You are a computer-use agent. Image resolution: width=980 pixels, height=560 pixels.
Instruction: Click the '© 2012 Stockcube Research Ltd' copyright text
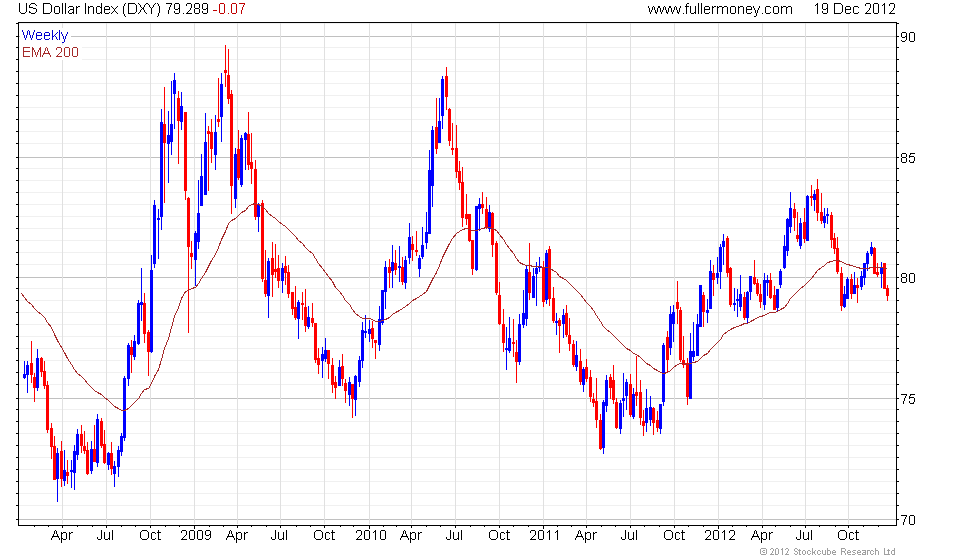[x=828, y=552]
